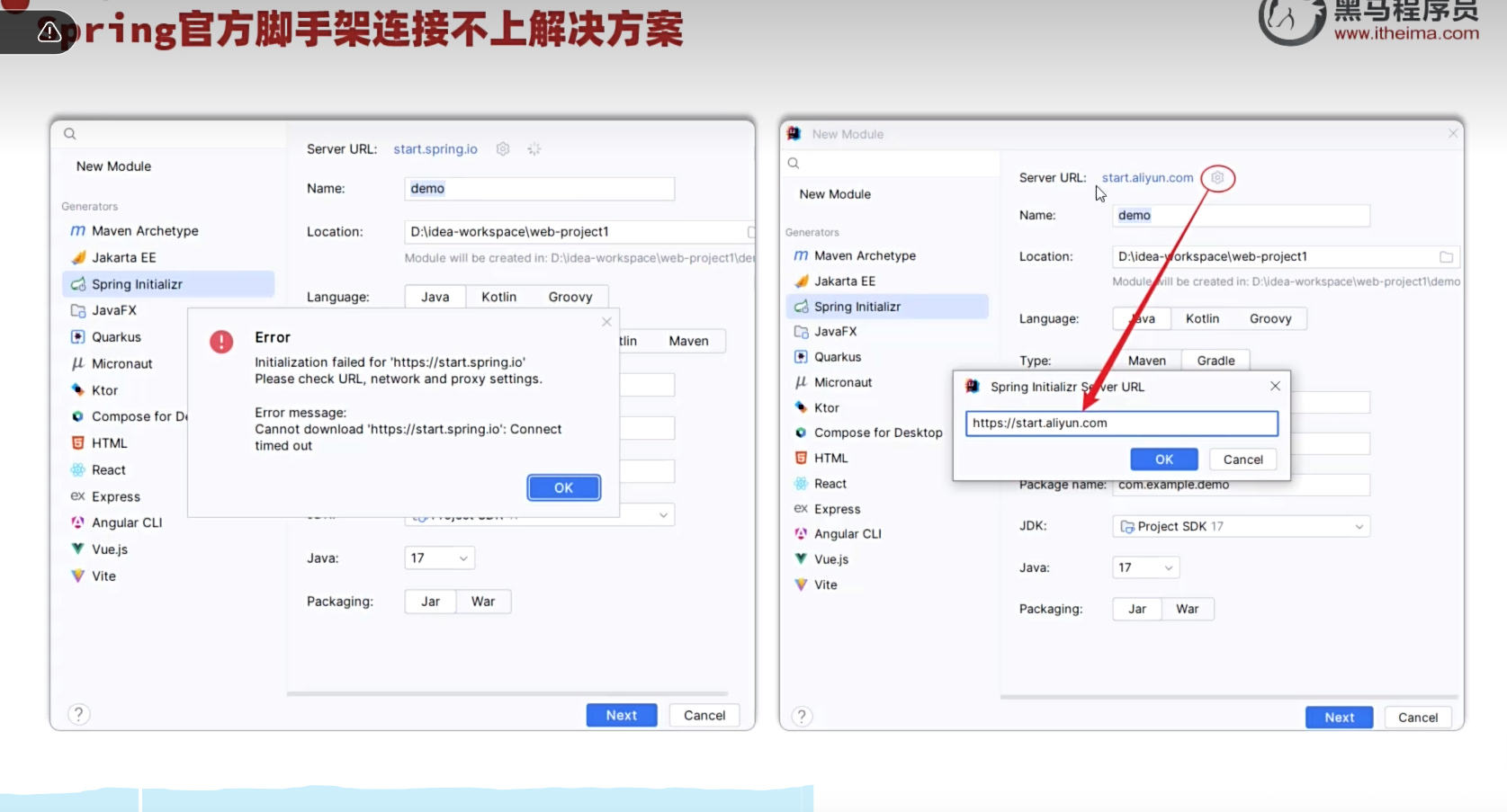Close the Spring Initializr Server URL dialog
1507x812 pixels.
pyautogui.click(x=1275, y=386)
